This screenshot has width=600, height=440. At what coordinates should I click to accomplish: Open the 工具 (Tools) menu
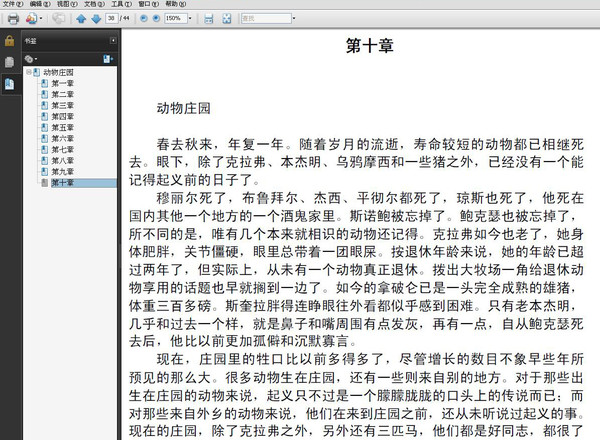(121, 4)
